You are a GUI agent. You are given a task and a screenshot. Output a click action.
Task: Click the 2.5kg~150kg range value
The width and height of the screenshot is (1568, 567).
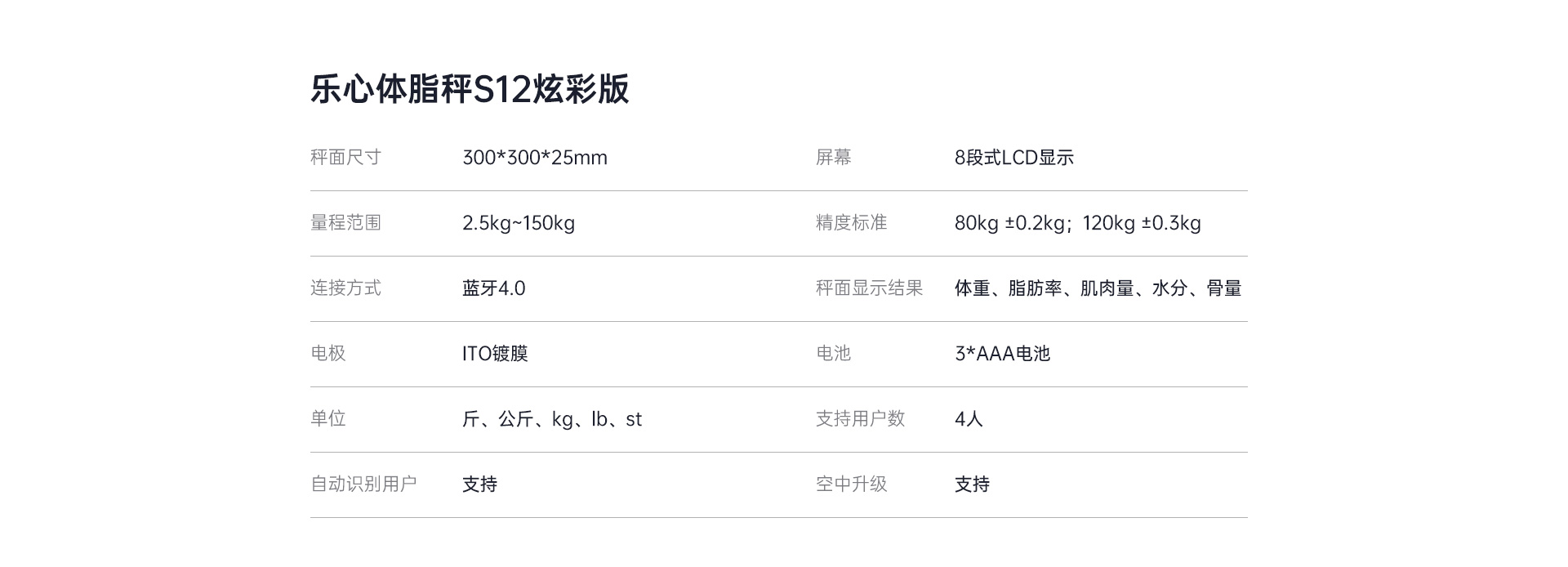pos(519,223)
